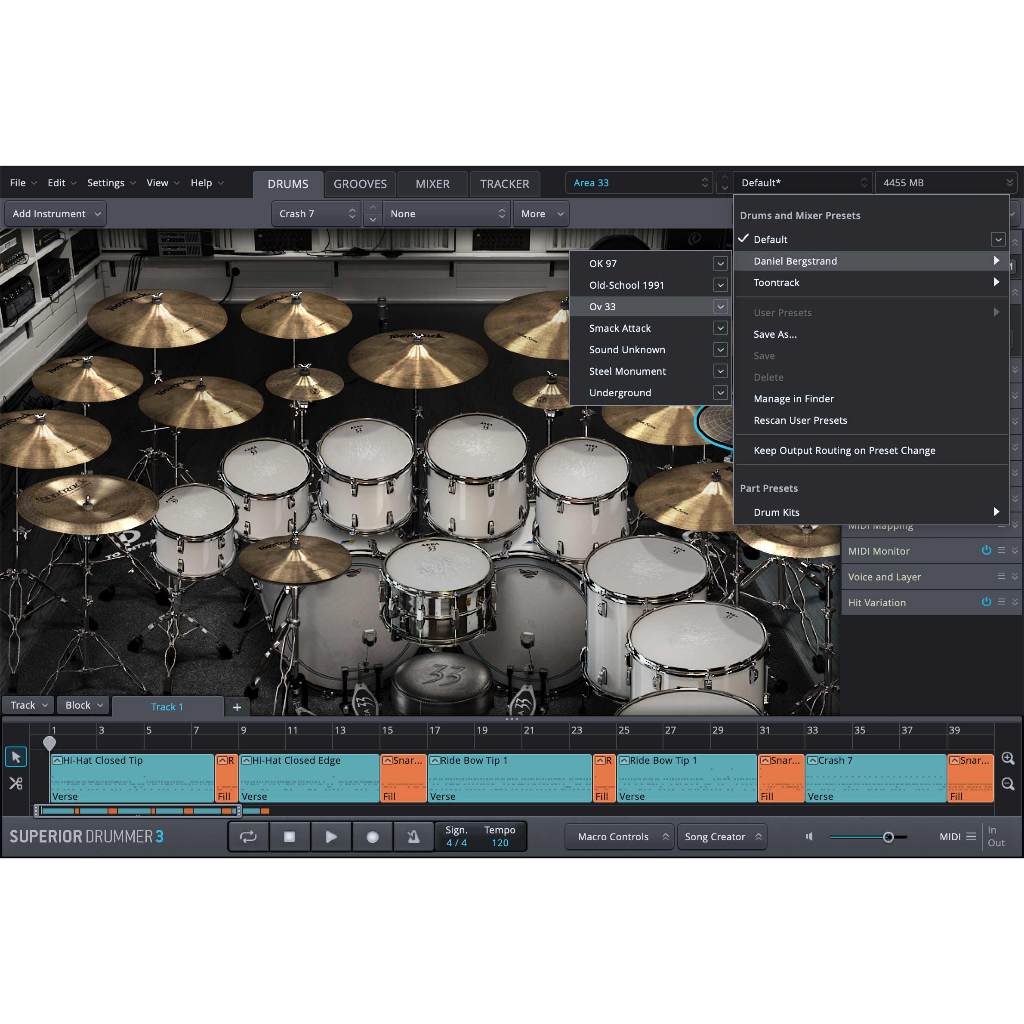Choose Save As... from preset menu
The image size is (1024, 1024).
[x=775, y=335]
